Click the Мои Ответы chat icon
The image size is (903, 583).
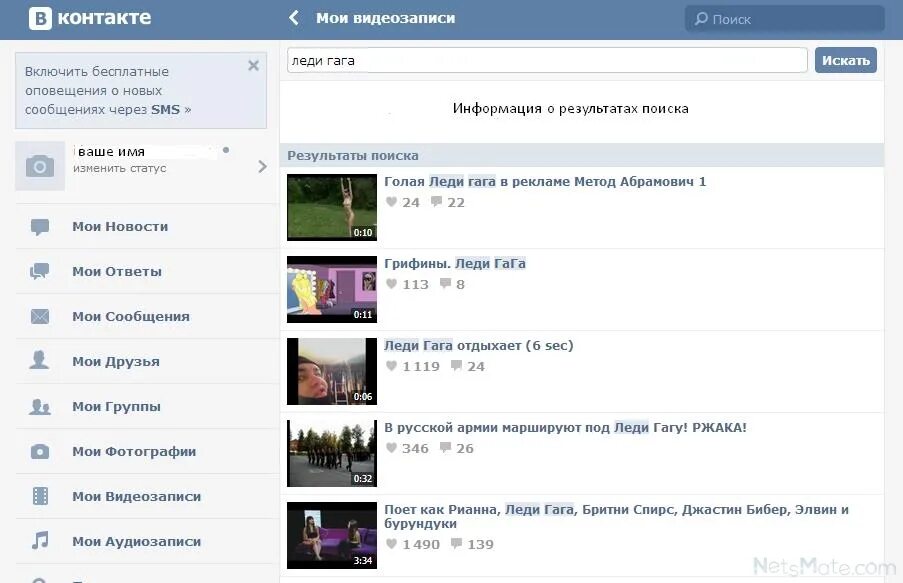pos(40,271)
